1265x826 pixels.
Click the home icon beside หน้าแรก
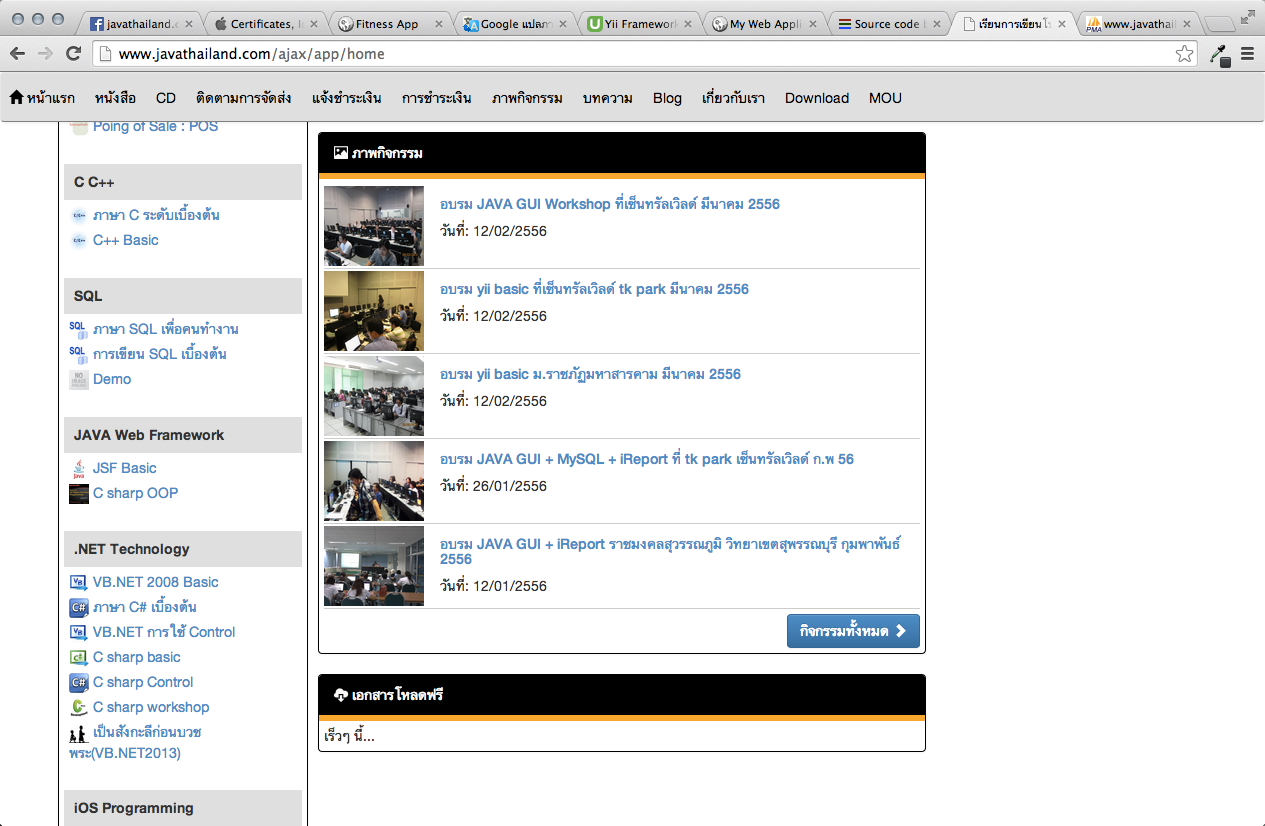coord(16,98)
